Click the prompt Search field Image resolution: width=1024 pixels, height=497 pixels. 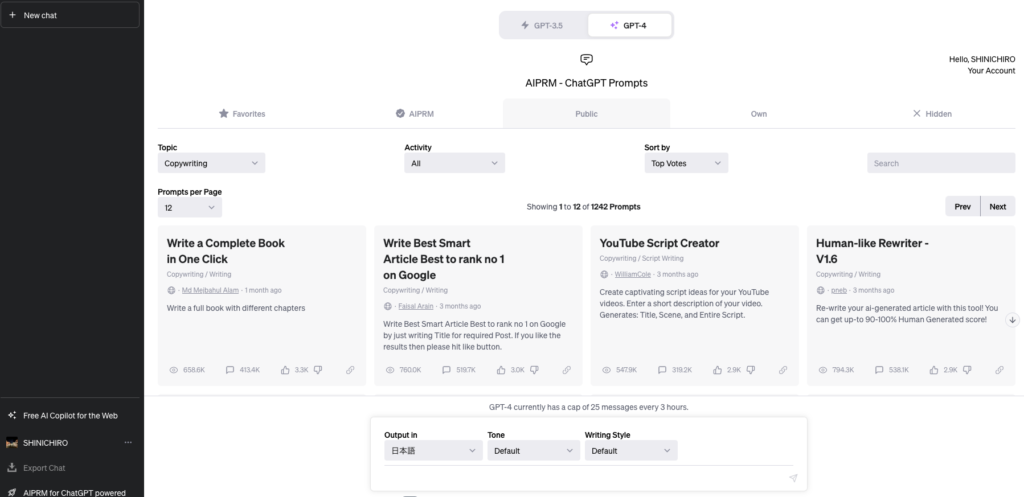pyautogui.click(x=941, y=163)
